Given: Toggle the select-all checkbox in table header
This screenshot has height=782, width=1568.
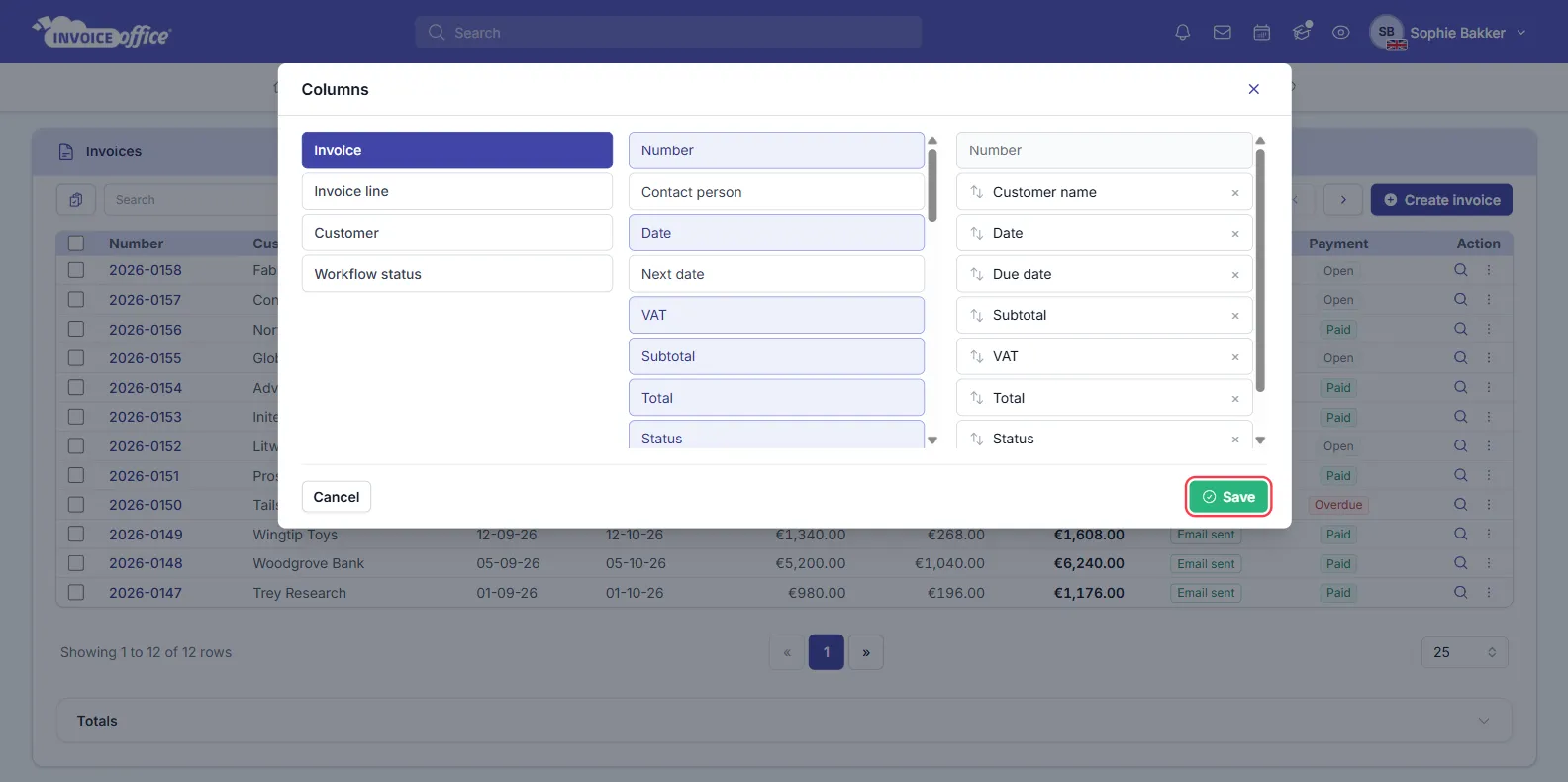Looking at the screenshot, I should click(x=76, y=244).
